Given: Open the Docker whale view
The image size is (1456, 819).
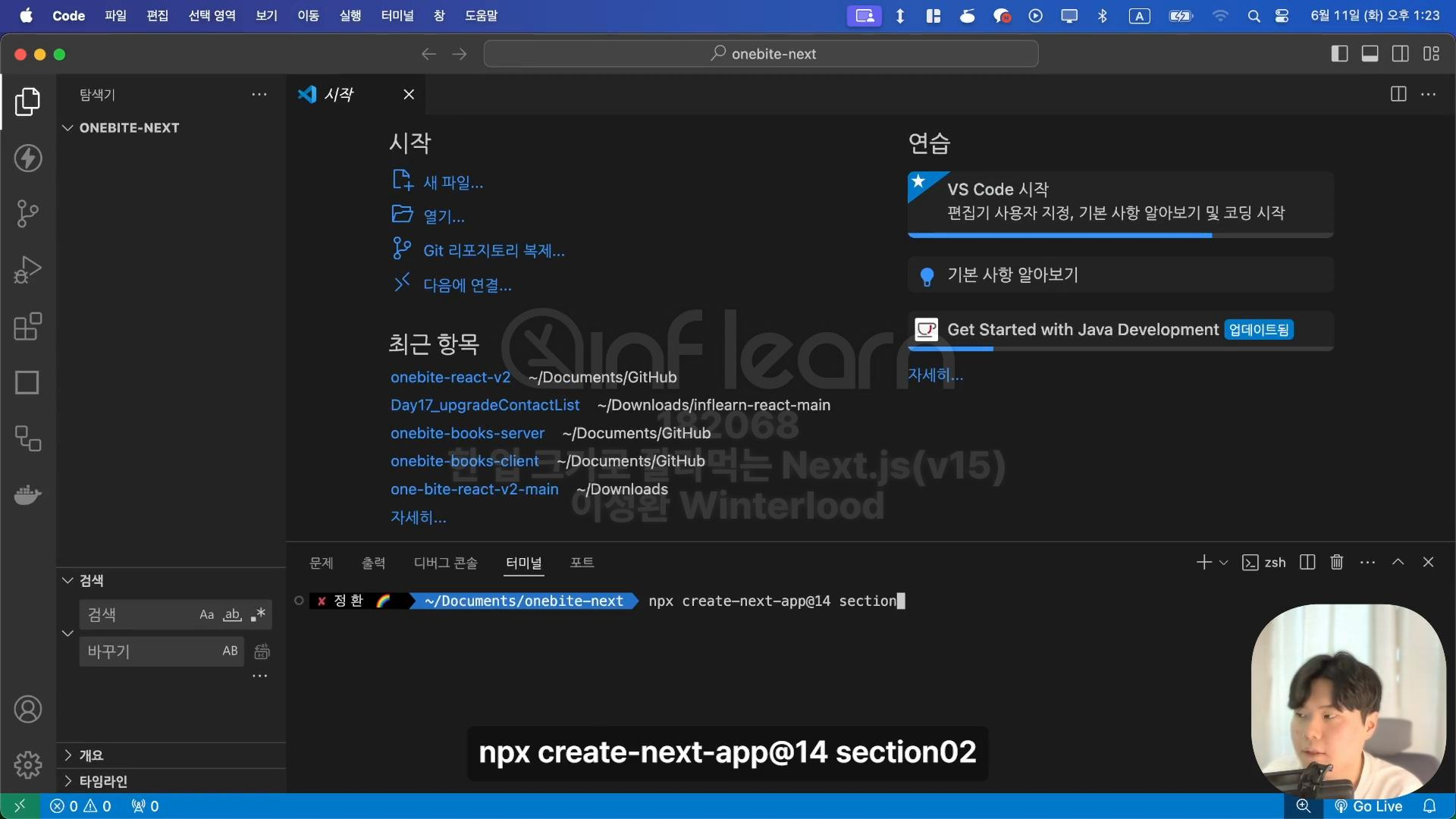Looking at the screenshot, I should (x=27, y=495).
